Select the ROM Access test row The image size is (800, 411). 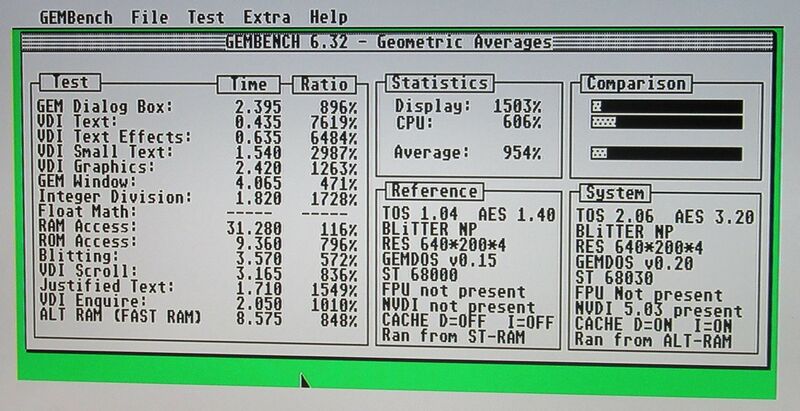pyautogui.click(x=197, y=242)
